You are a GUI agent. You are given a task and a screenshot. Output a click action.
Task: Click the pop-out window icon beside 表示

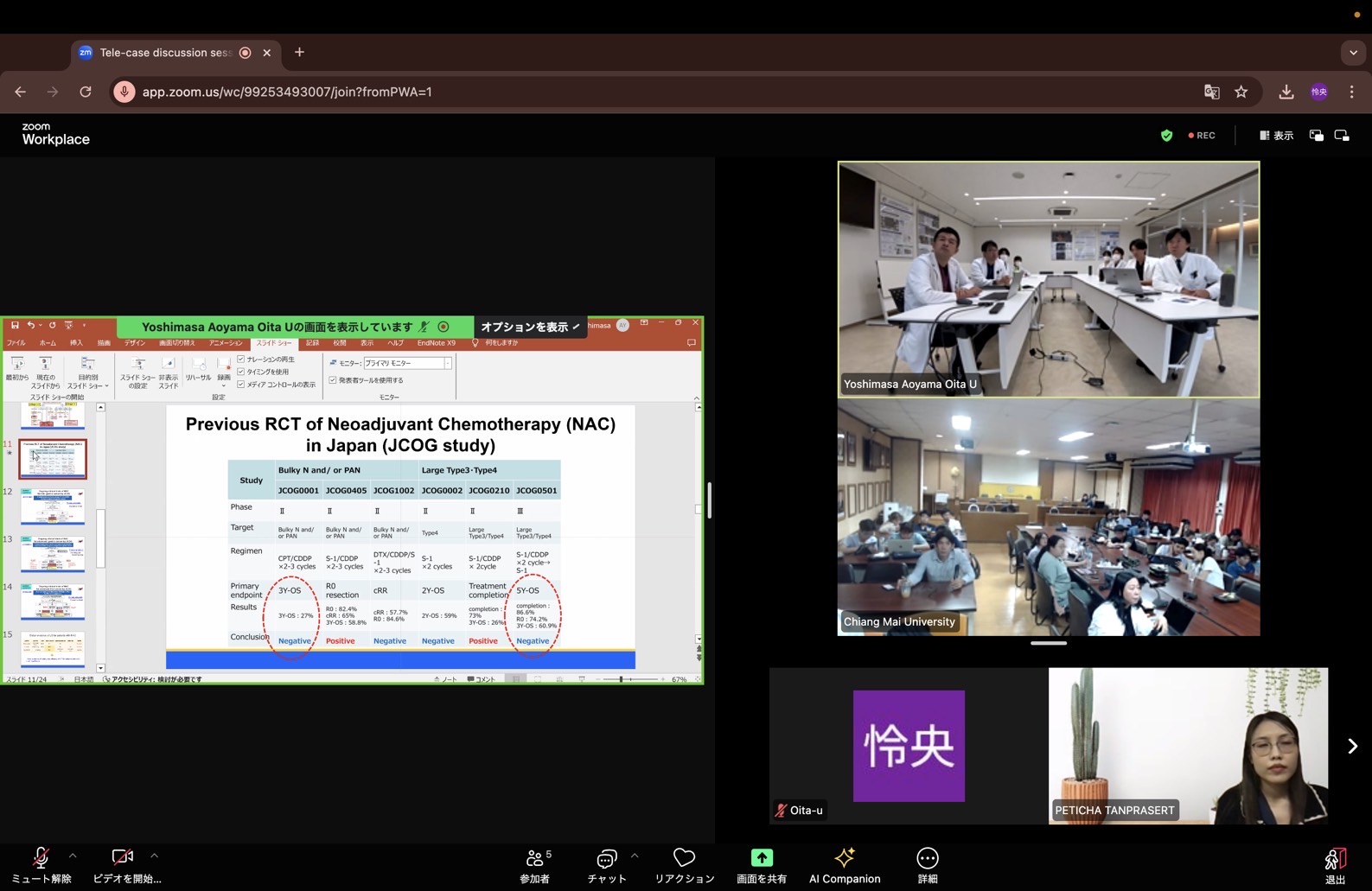click(1317, 136)
